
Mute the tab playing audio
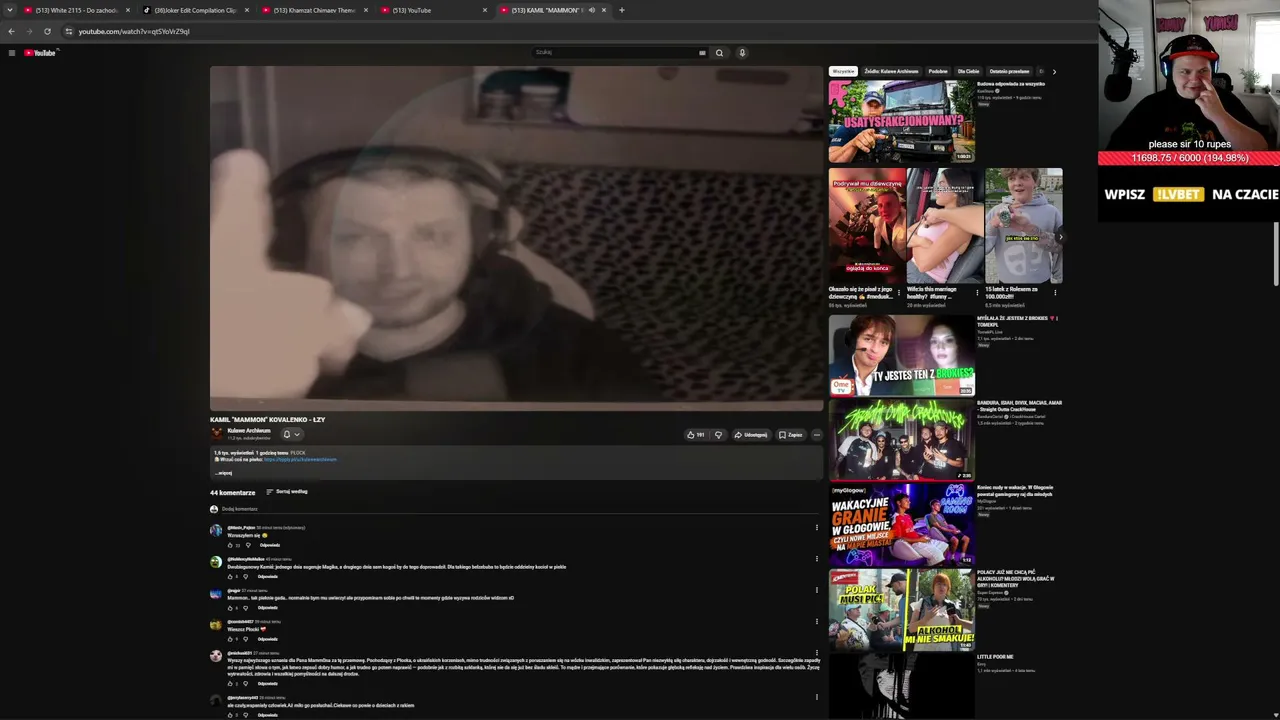[x=592, y=10]
